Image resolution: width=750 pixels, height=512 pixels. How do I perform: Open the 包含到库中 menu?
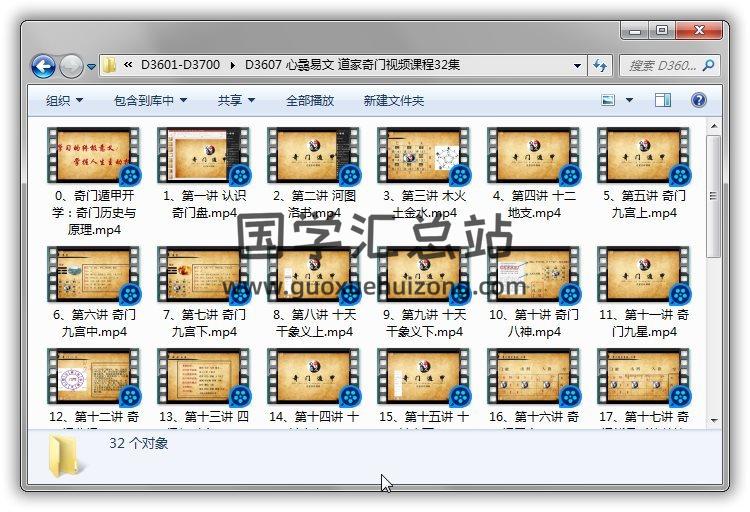tap(150, 100)
